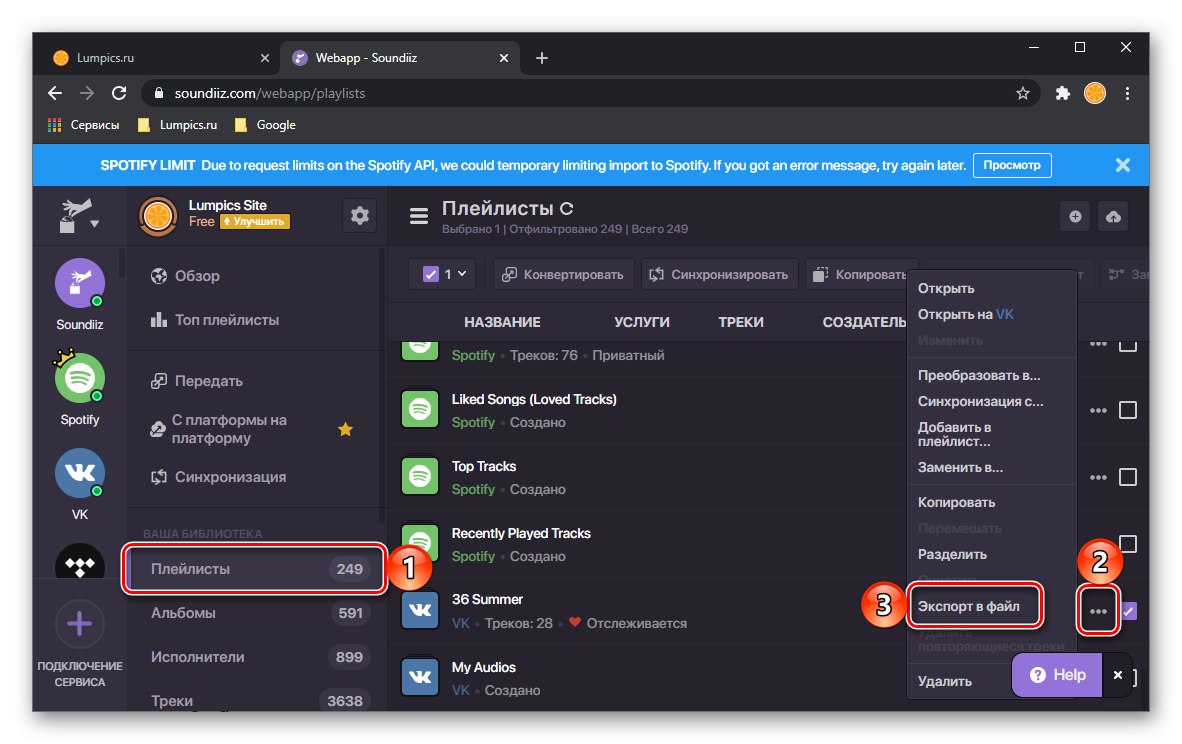
Task: Open the Help button
Action: tap(1057, 675)
